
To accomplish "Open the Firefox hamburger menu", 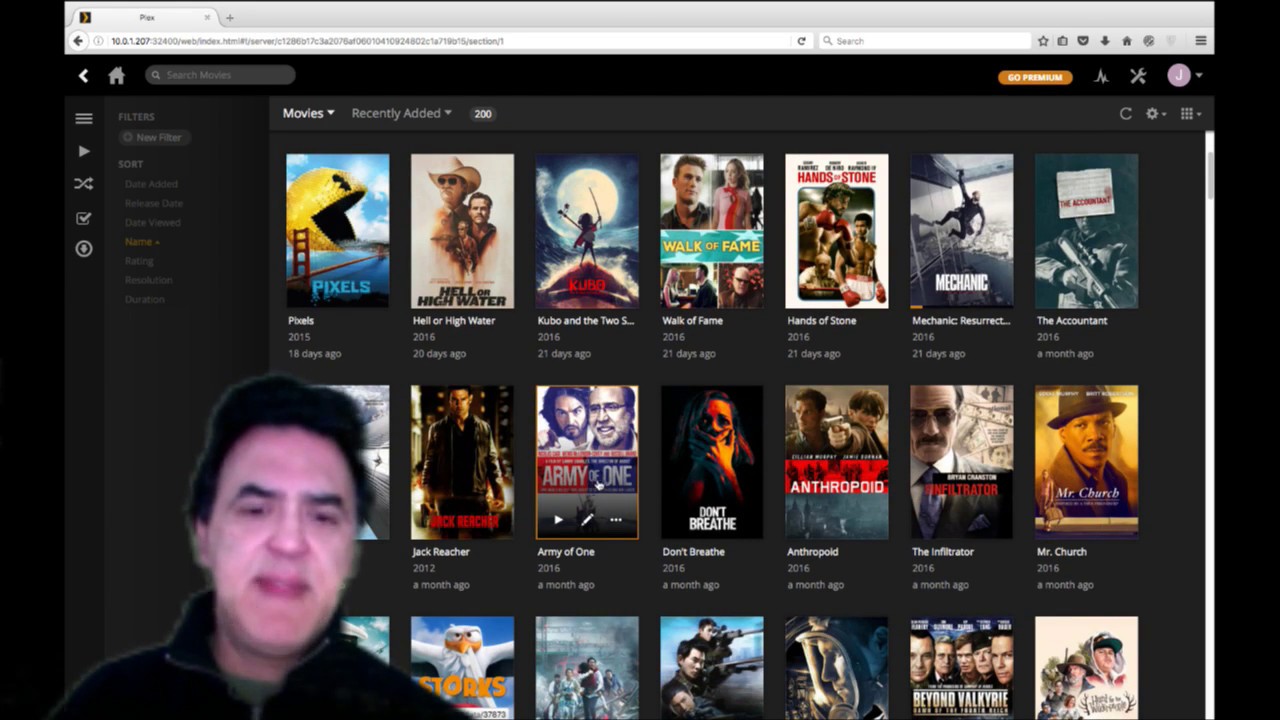I will [x=1201, y=41].
